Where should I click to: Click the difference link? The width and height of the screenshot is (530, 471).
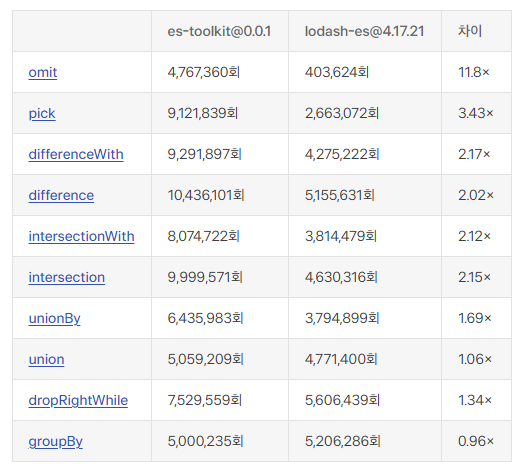[x=61, y=195]
